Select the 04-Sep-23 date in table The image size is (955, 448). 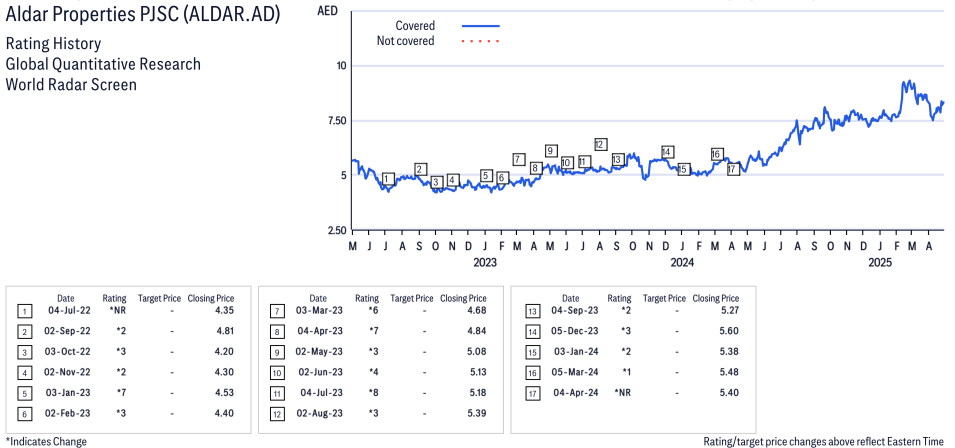pos(574,310)
